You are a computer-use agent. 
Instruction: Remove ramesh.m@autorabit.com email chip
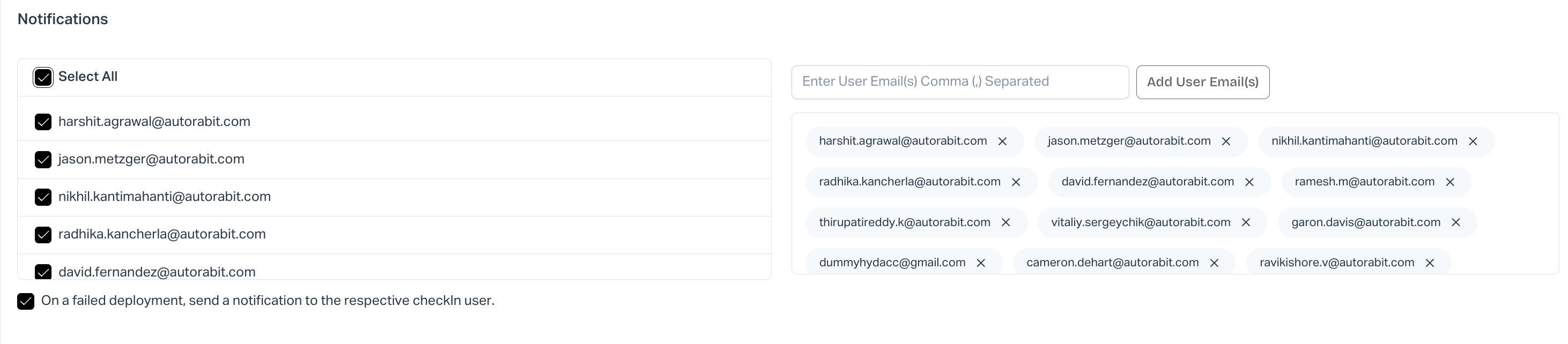pyautogui.click(x=1450, y=182)
